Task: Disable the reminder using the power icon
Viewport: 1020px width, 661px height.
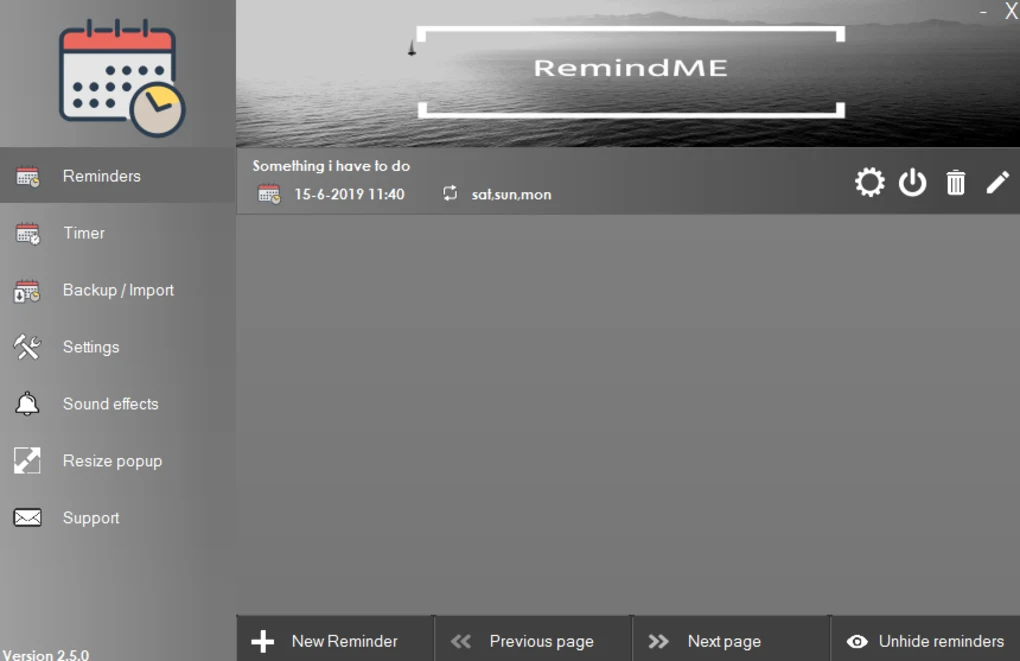Action: 912,181
